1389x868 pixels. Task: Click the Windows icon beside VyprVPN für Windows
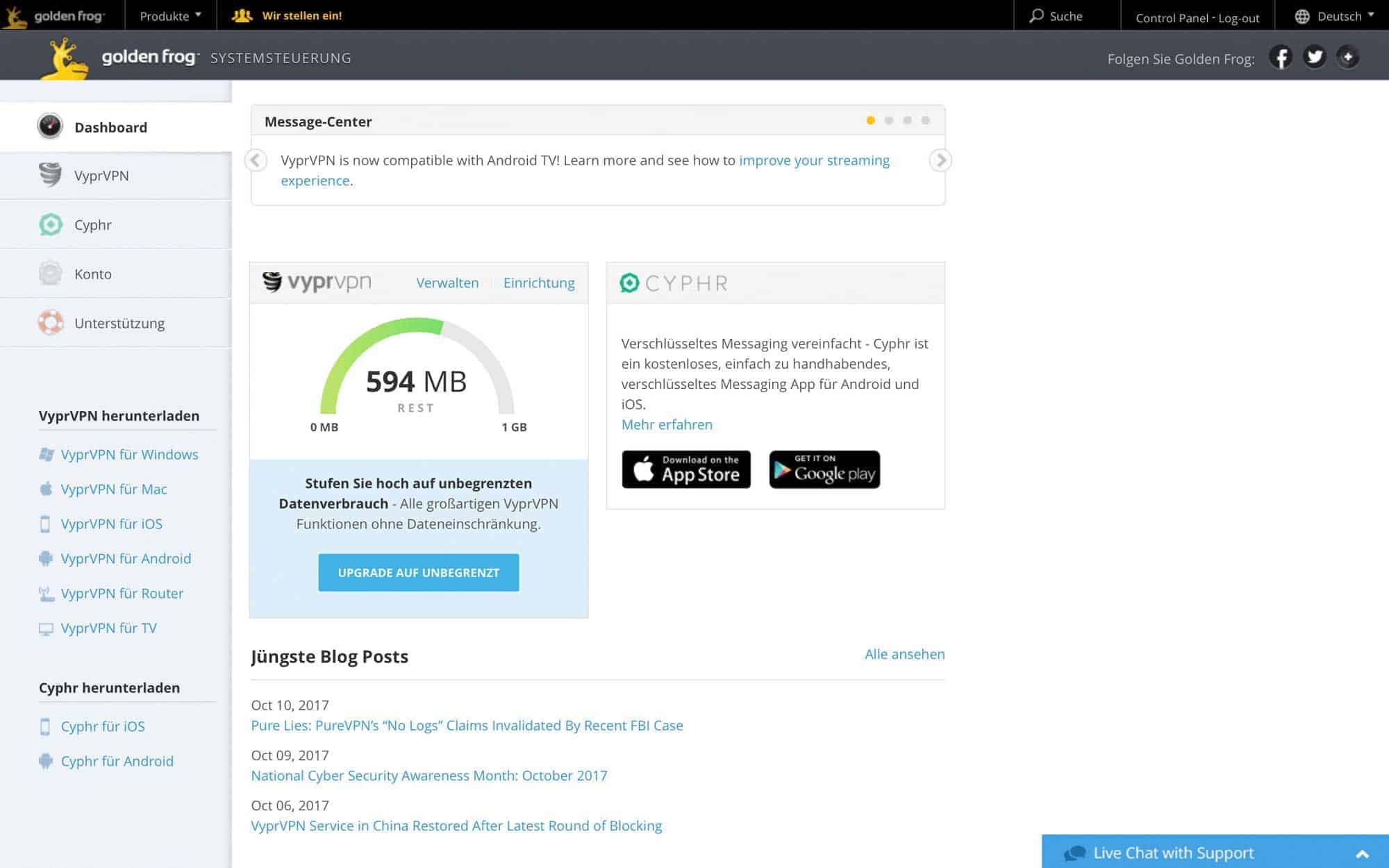46,454
